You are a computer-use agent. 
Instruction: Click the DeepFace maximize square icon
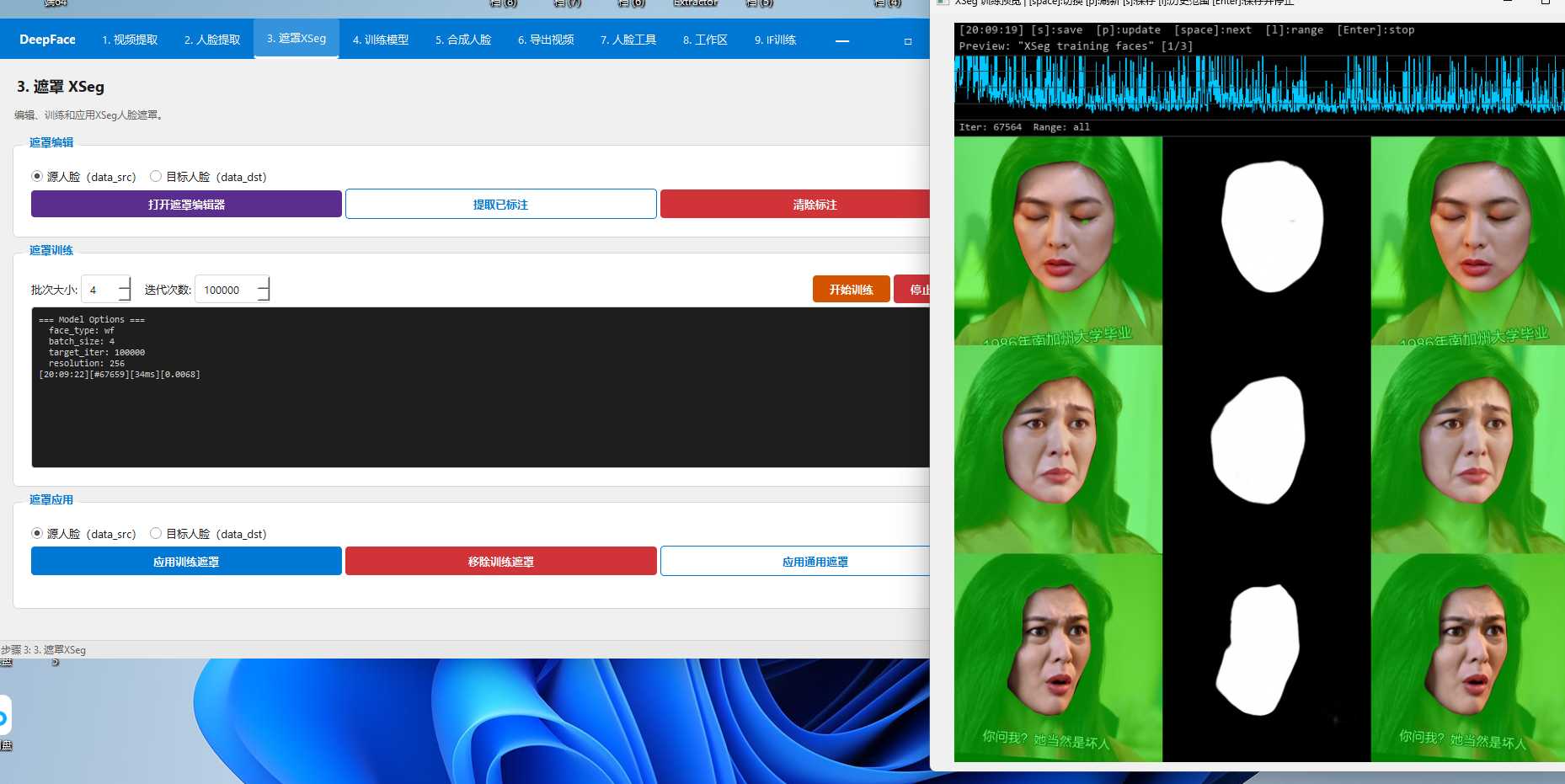pos(907,40)
